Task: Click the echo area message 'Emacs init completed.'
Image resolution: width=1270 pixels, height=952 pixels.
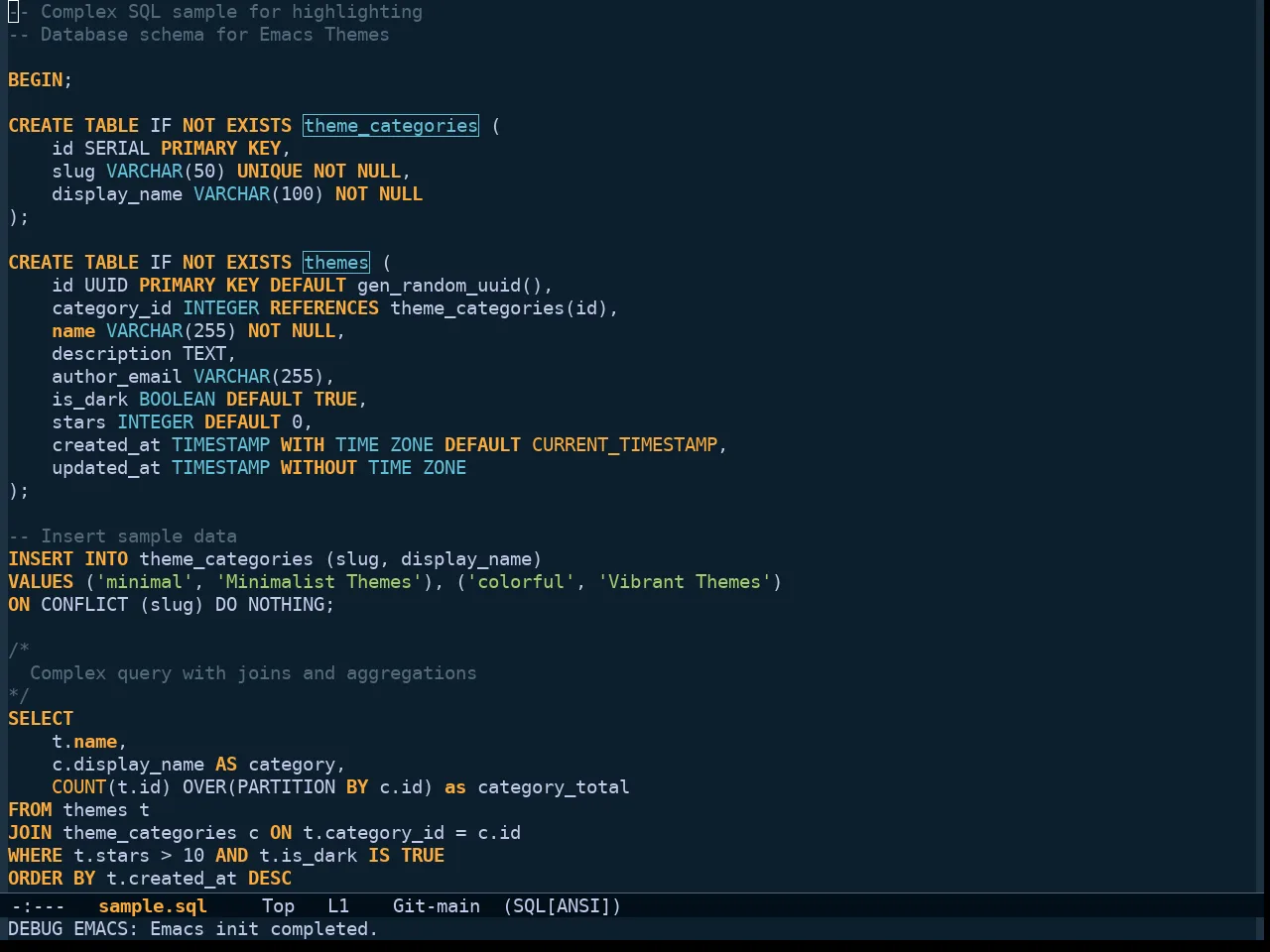Action: tap(264, 928)
